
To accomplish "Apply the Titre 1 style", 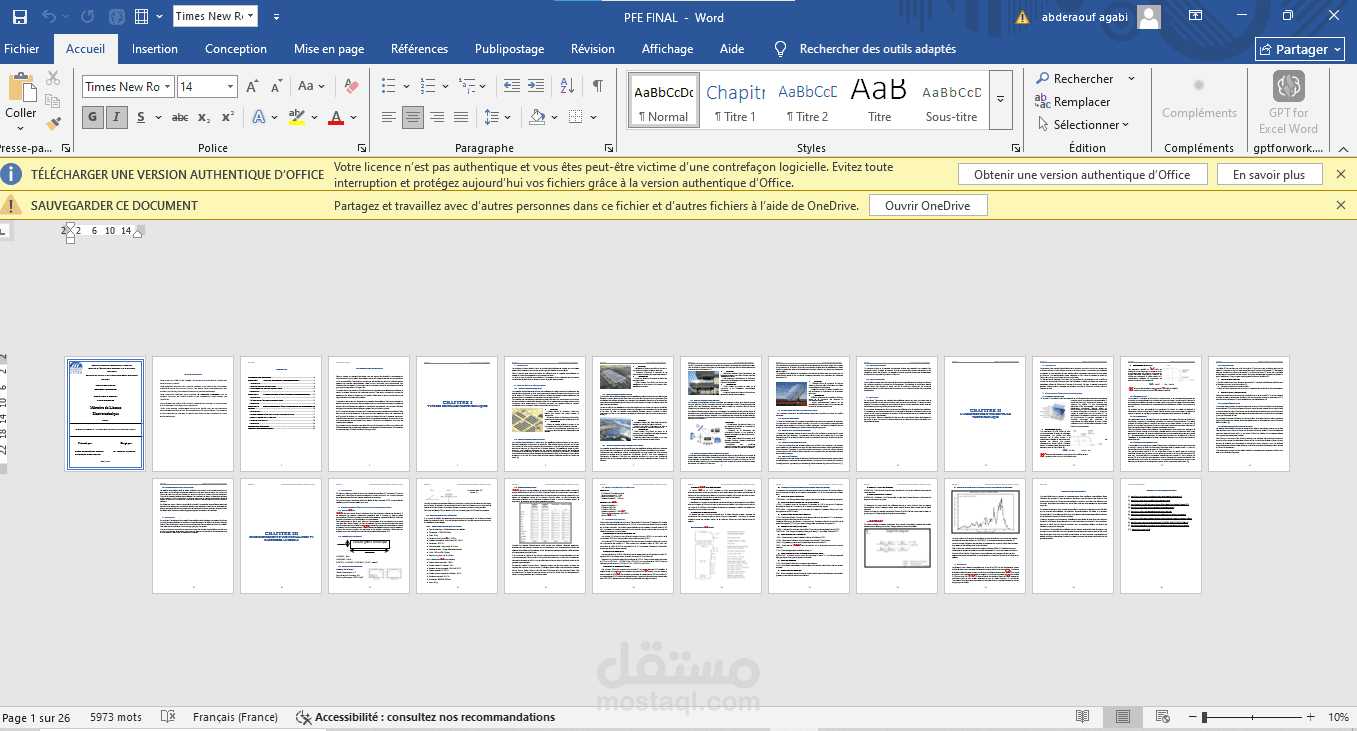I will pos(735,99).
